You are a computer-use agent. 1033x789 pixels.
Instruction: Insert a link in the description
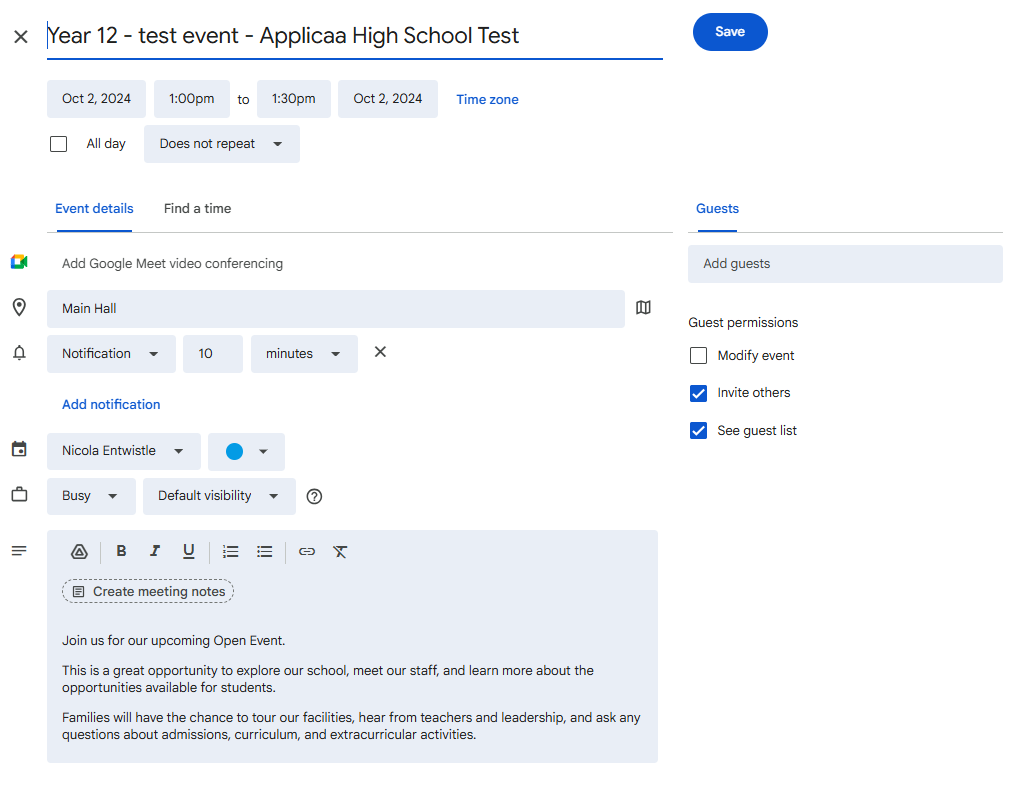pos(306,551)
